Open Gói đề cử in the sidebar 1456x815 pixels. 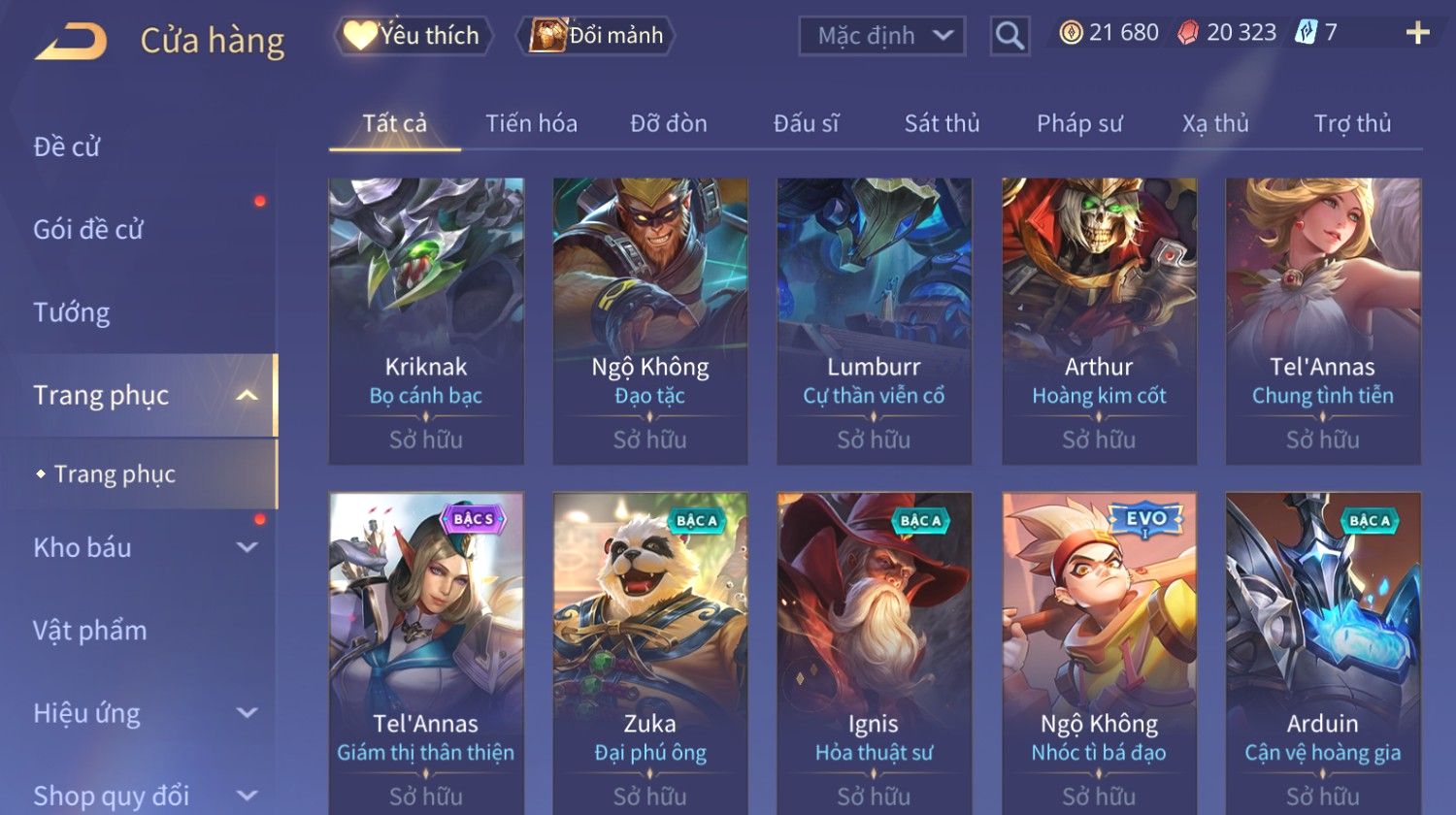coord(88,230)
